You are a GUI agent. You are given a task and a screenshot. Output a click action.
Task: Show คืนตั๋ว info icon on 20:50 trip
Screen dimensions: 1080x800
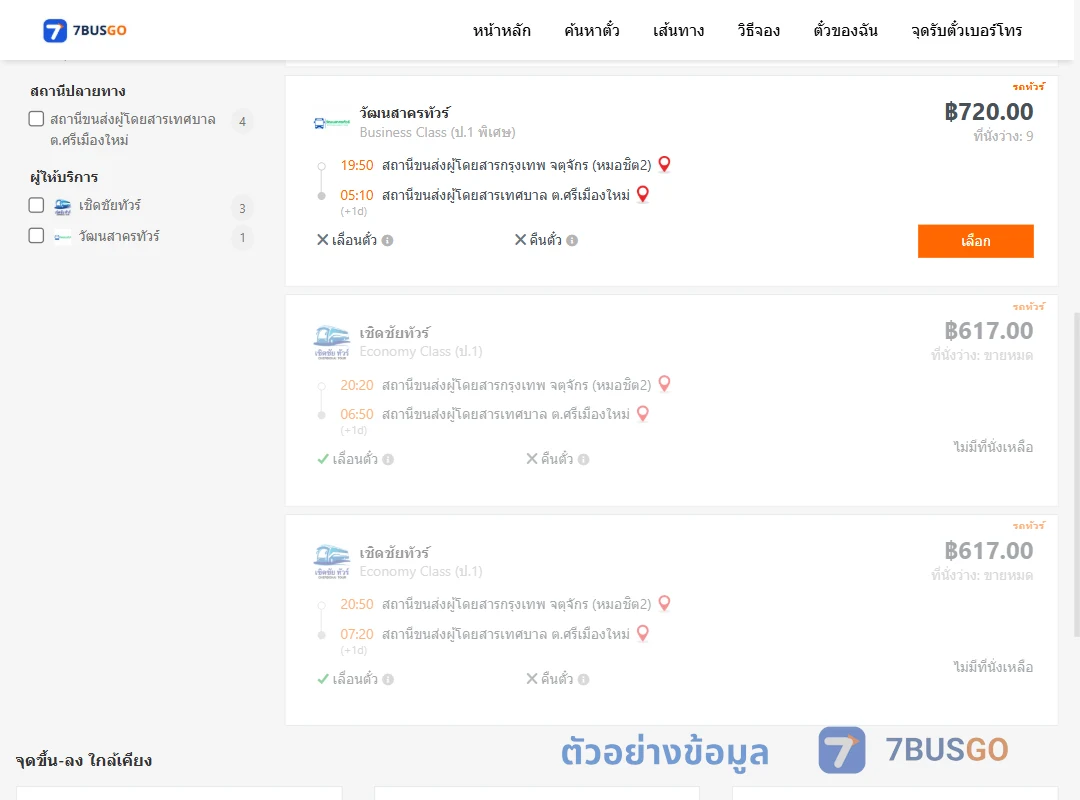(584, 679)
